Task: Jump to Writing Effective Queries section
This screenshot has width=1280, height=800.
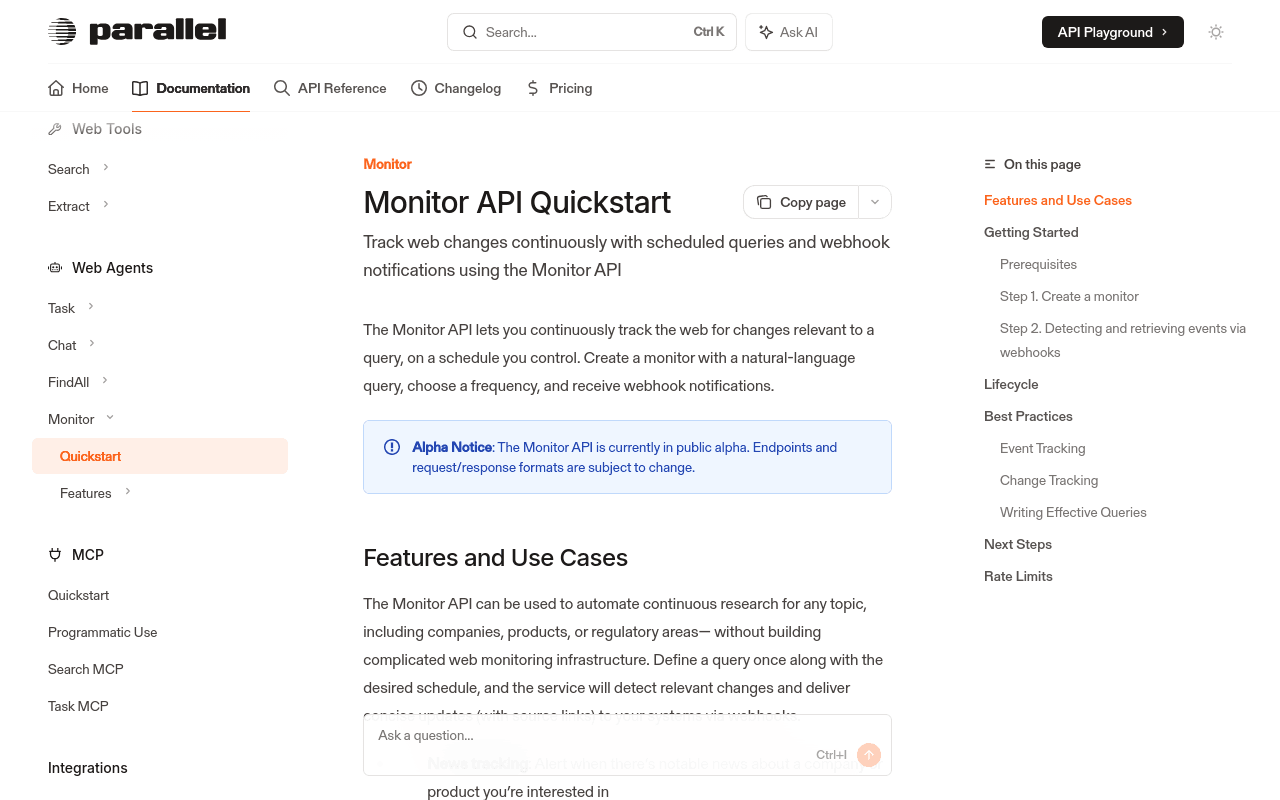Action: click(x=1073, y=512)
